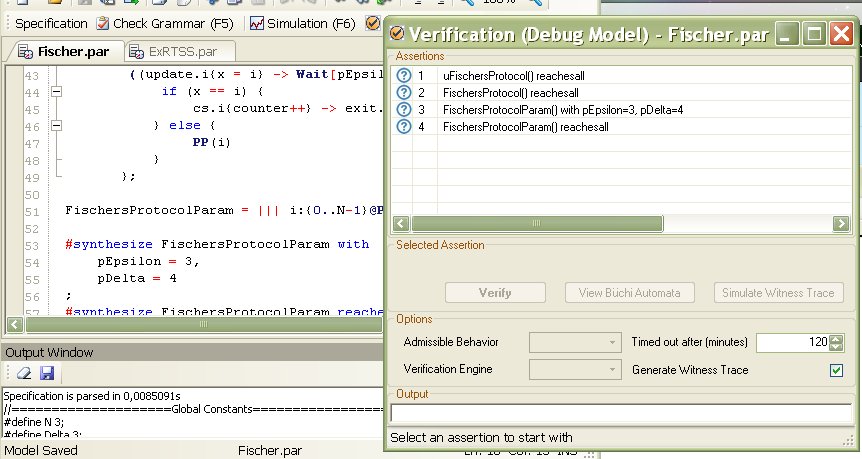Click code line 'pDelta = 4'
Viewport: 862px width, 459px height.
pos(137,278)
